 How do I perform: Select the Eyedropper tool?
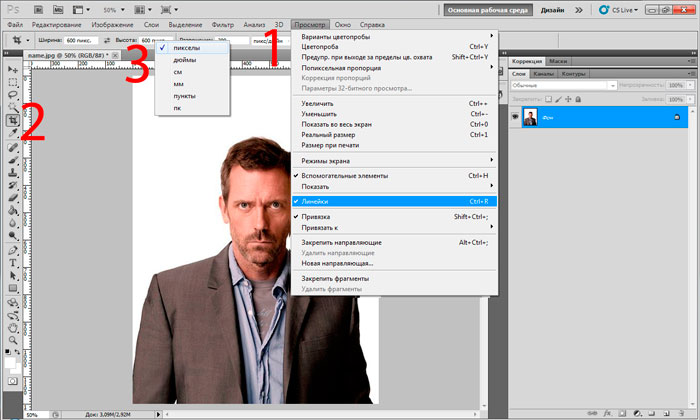[x=12, y=133]
